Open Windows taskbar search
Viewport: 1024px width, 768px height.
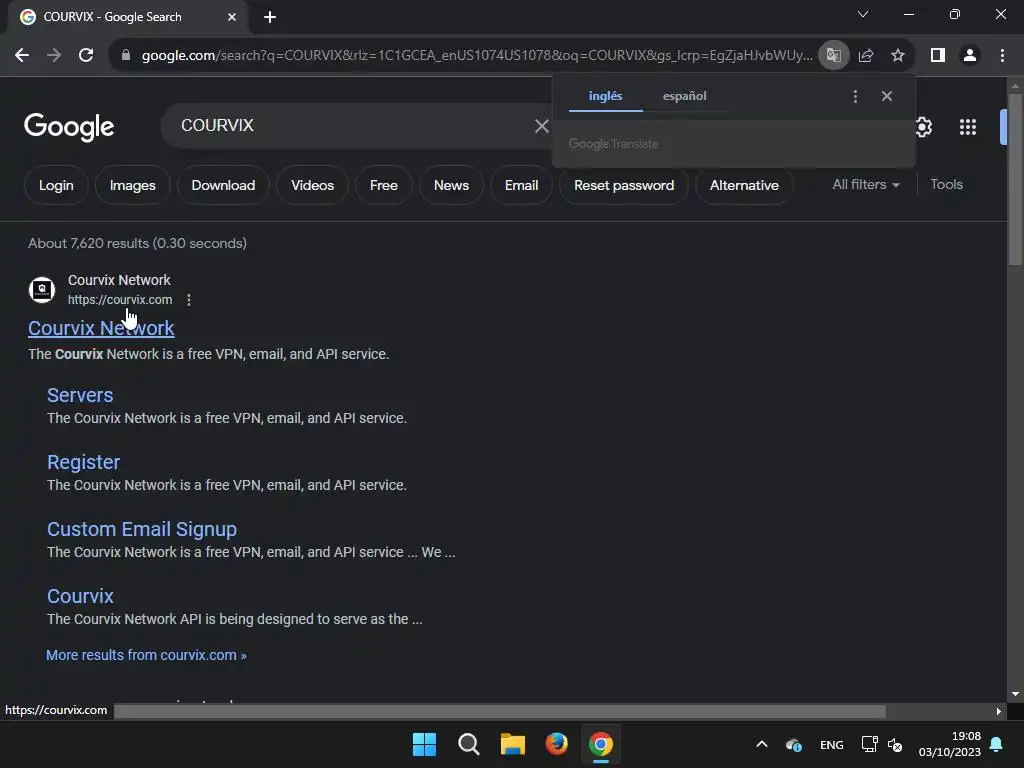click(x=469, y=744)
